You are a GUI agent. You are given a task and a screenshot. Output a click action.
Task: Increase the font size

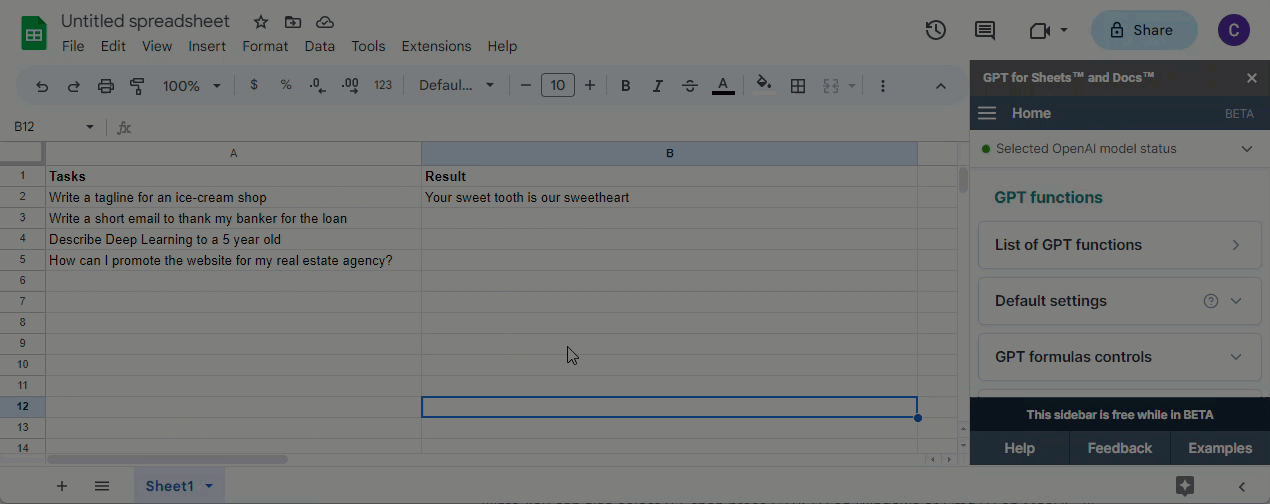tap(590, 86)
